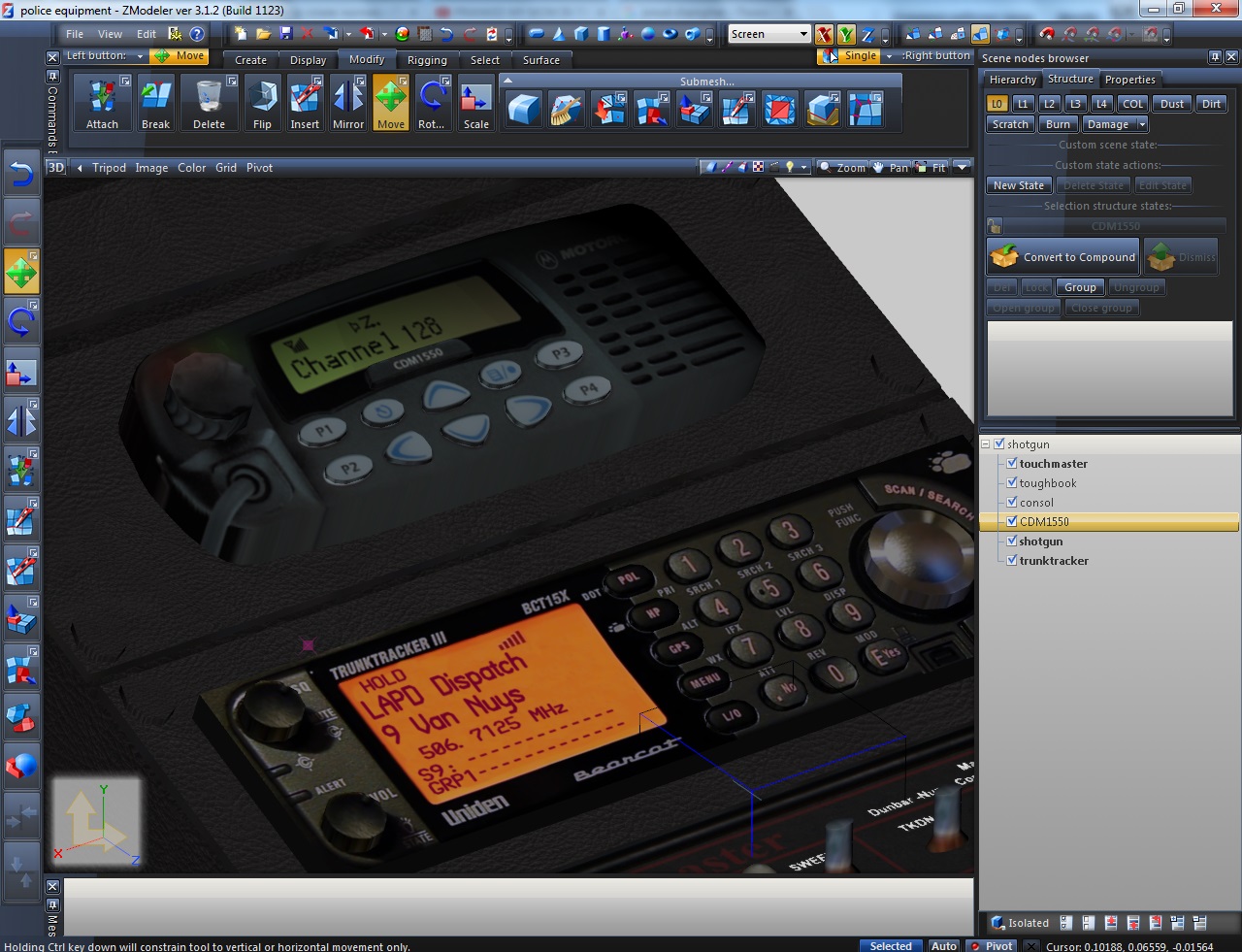
Task: Select the Dust level button
Action: 1172,104
